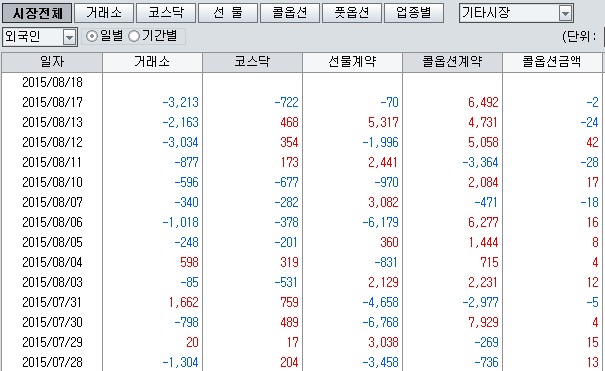Open the 외국인 investor dropdown arrow
This screenshot has height=371, width=605.
69,37
